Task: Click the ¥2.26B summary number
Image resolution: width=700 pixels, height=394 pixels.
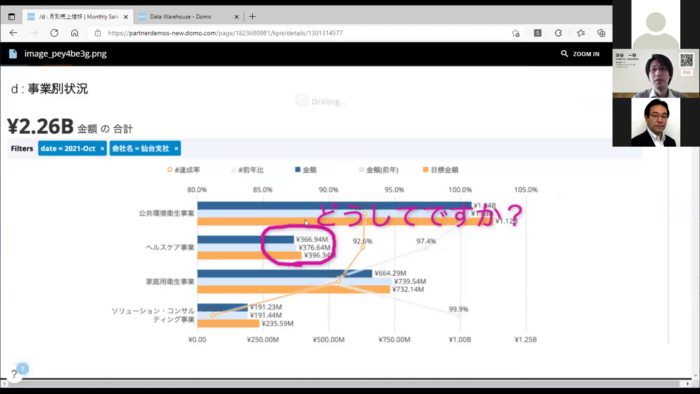Action: (40, 127)
